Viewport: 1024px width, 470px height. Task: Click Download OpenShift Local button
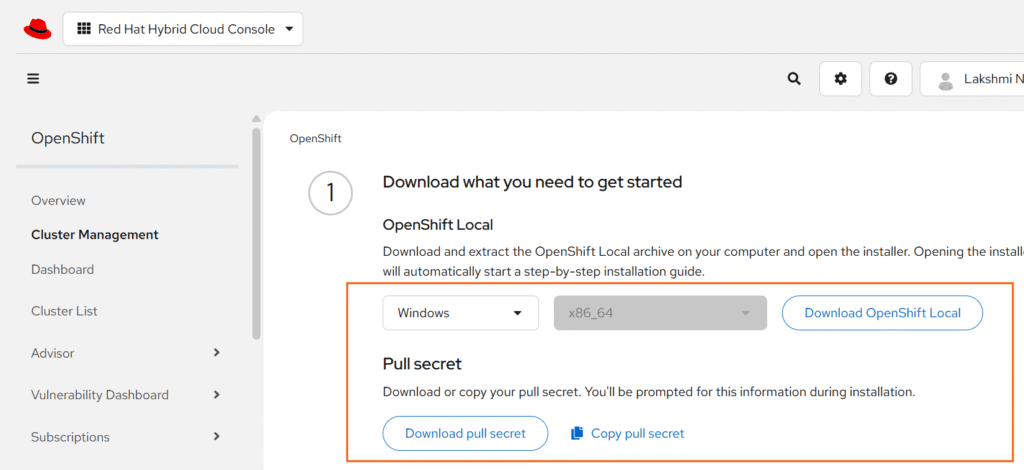point(882,313)
